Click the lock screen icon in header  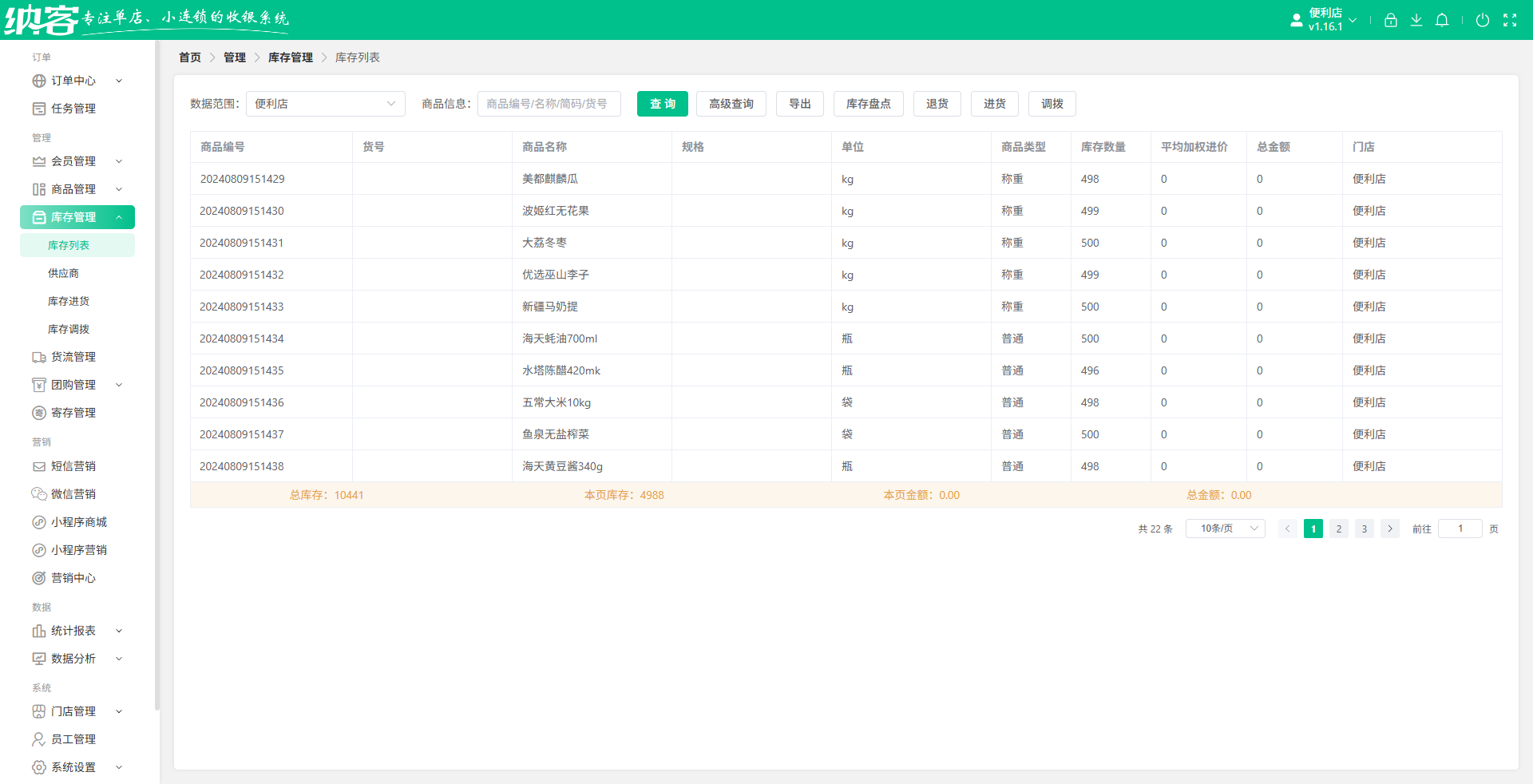[x=1390, y=20]
